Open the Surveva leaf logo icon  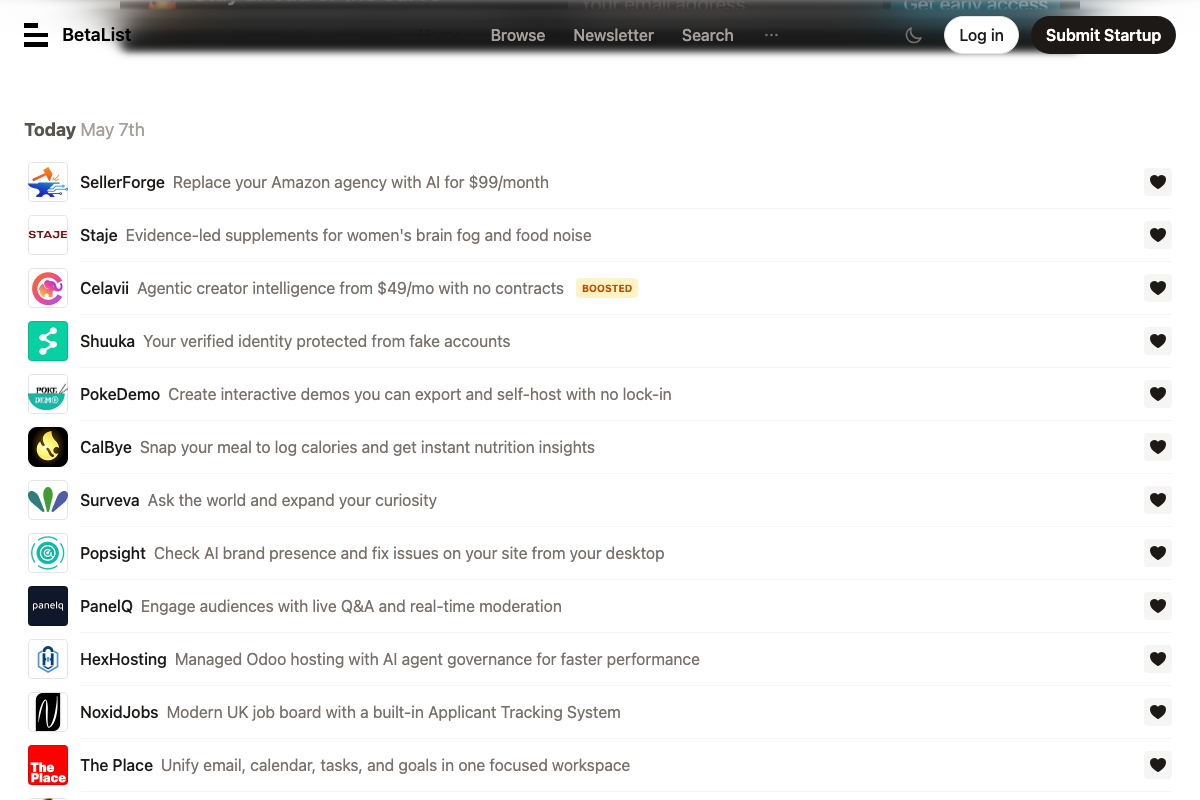coord(48,500)
